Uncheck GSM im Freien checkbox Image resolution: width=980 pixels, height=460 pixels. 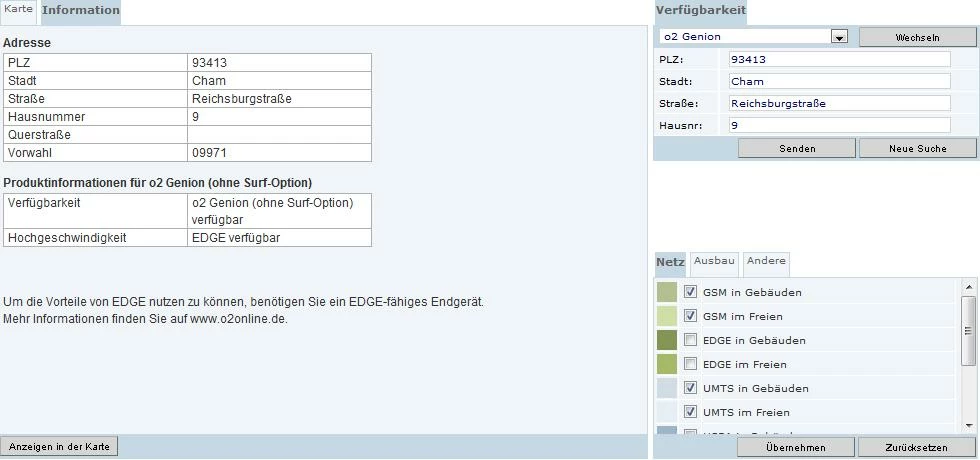point(691,316)
